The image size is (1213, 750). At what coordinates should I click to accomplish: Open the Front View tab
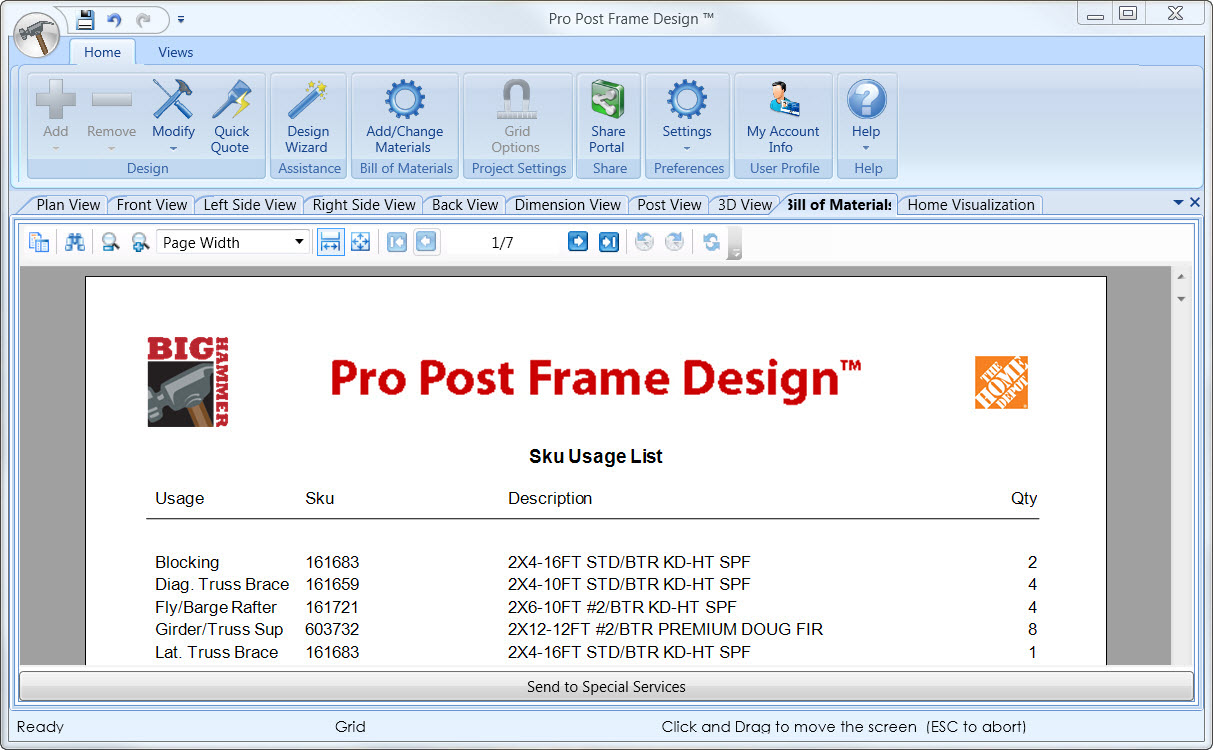point(152,205)
